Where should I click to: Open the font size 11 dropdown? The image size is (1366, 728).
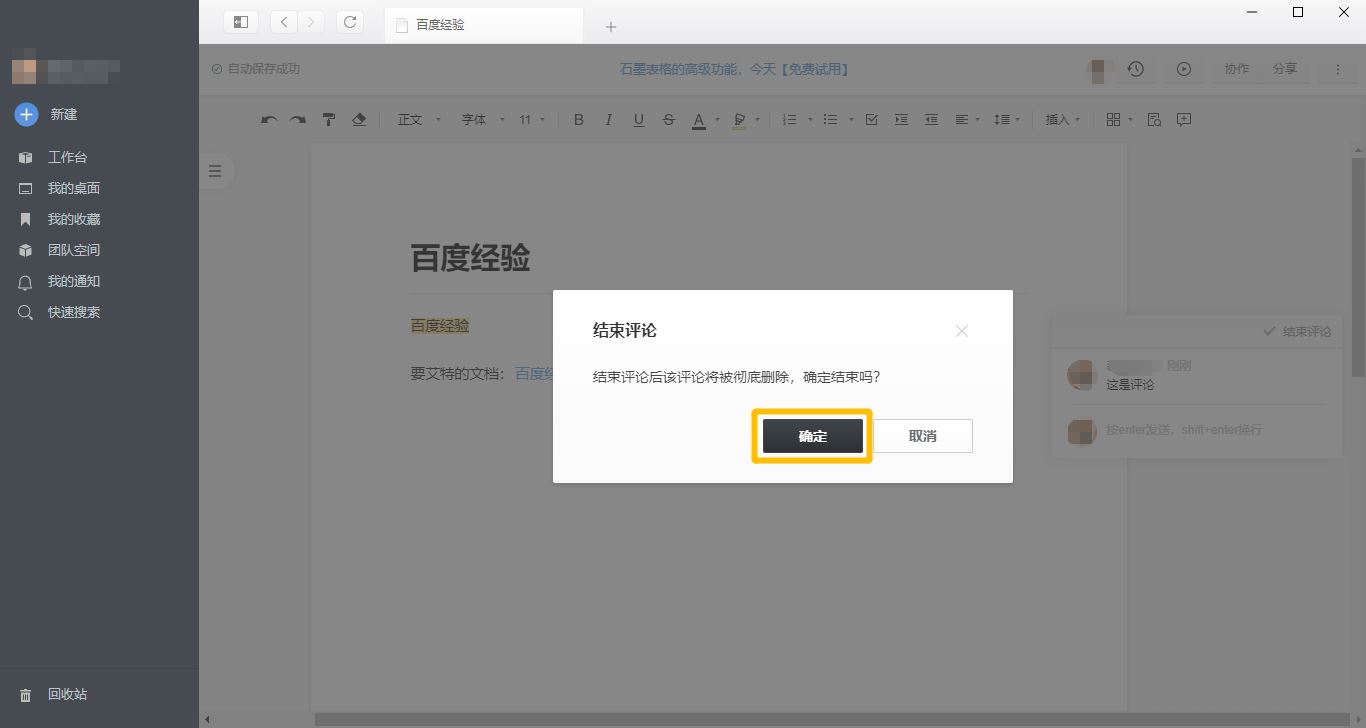532,120
